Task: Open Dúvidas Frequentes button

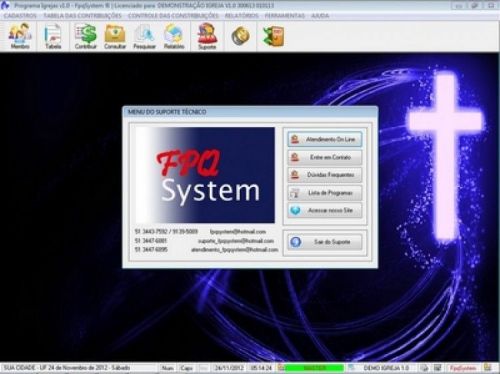Action: (325, 175)
